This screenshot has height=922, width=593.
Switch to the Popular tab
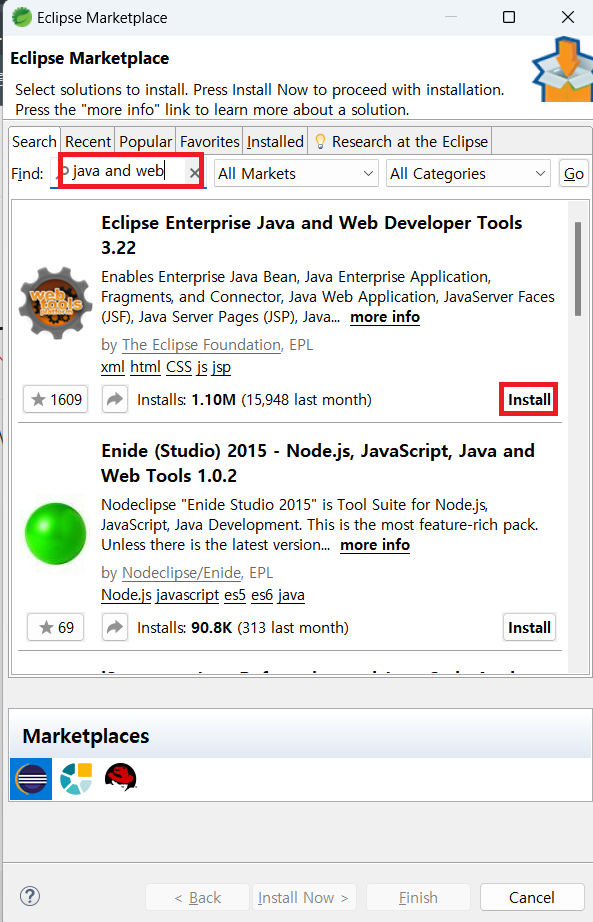(145, 142)
